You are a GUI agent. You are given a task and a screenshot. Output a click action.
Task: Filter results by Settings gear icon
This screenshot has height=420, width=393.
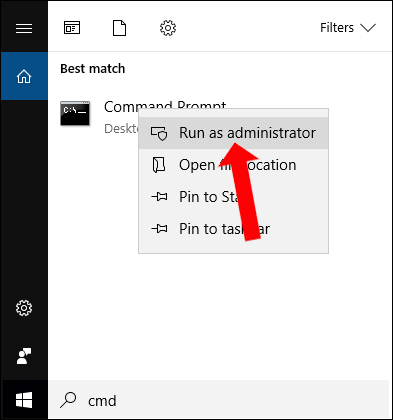168,28
